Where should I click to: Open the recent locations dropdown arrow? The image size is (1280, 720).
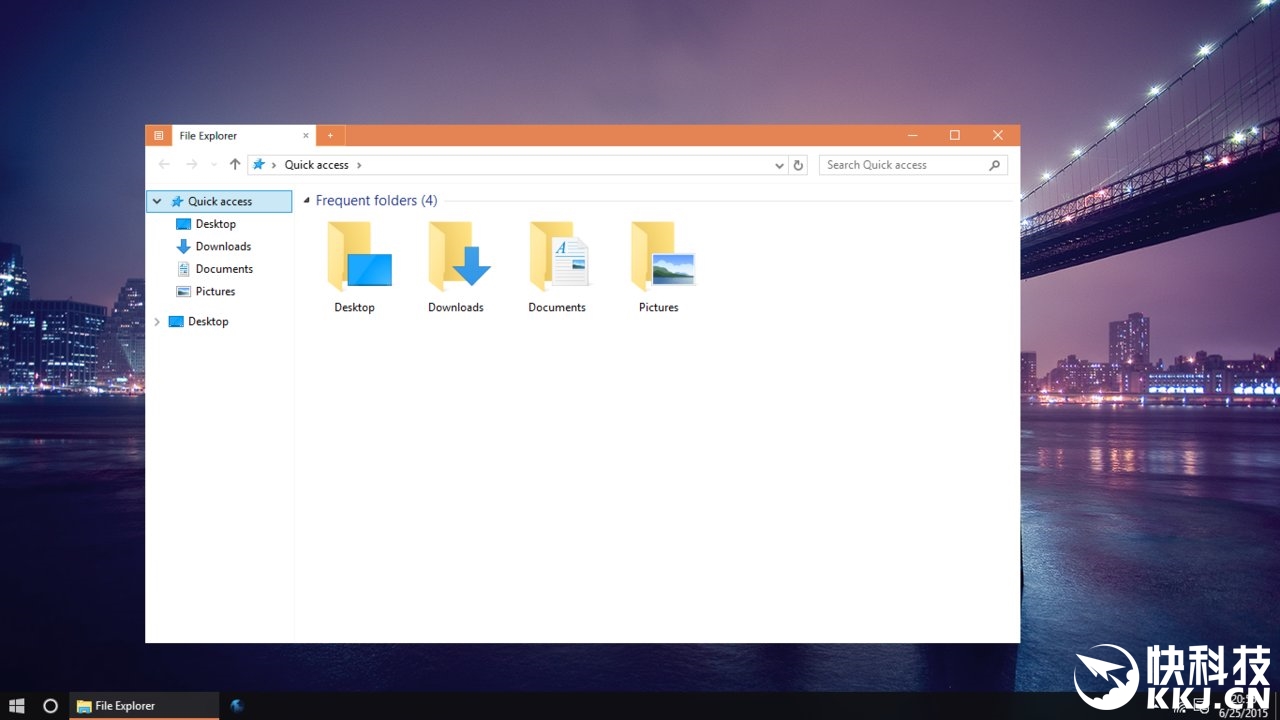click(x=213, y=165)
